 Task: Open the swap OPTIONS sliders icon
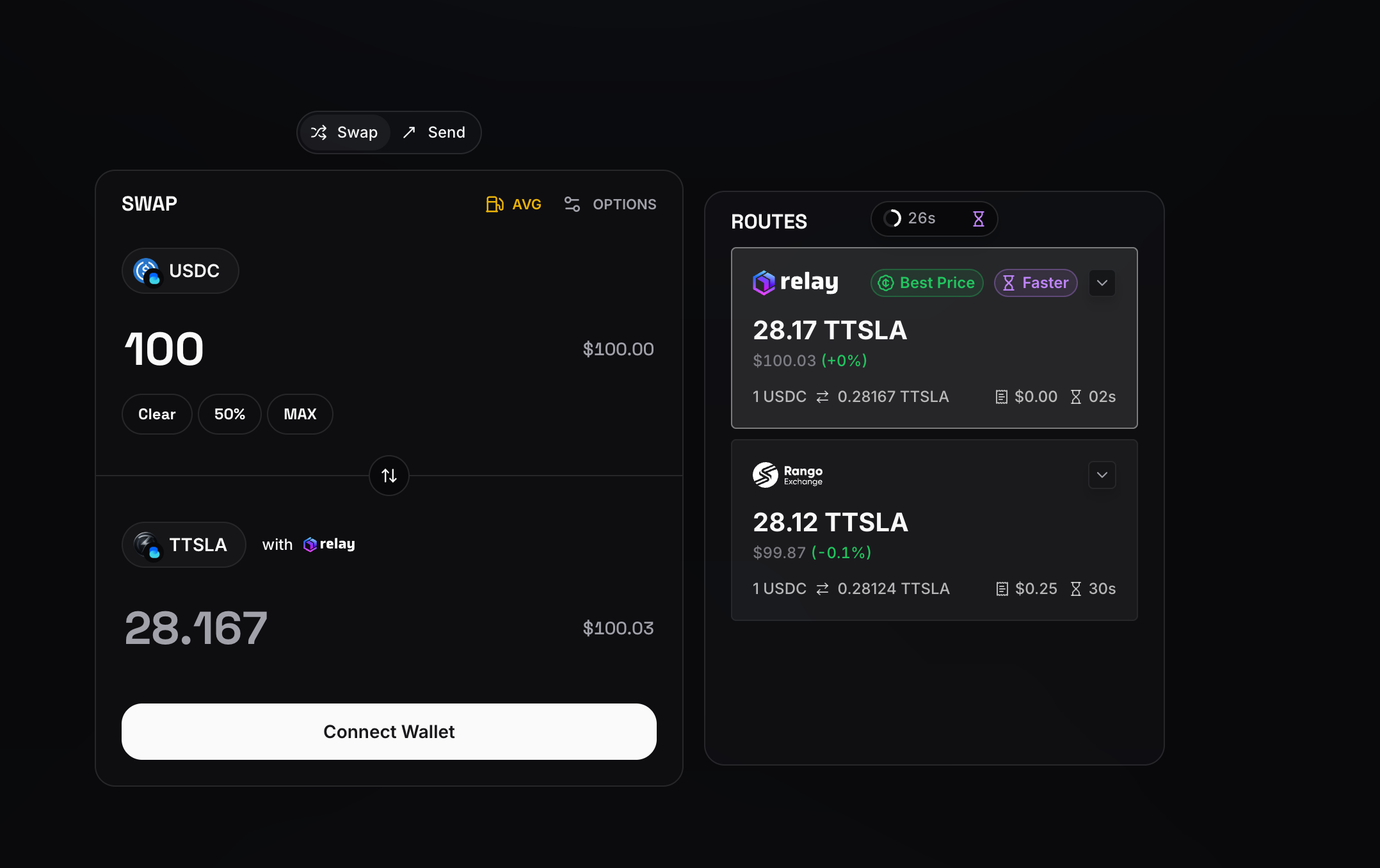coord(572,204)
